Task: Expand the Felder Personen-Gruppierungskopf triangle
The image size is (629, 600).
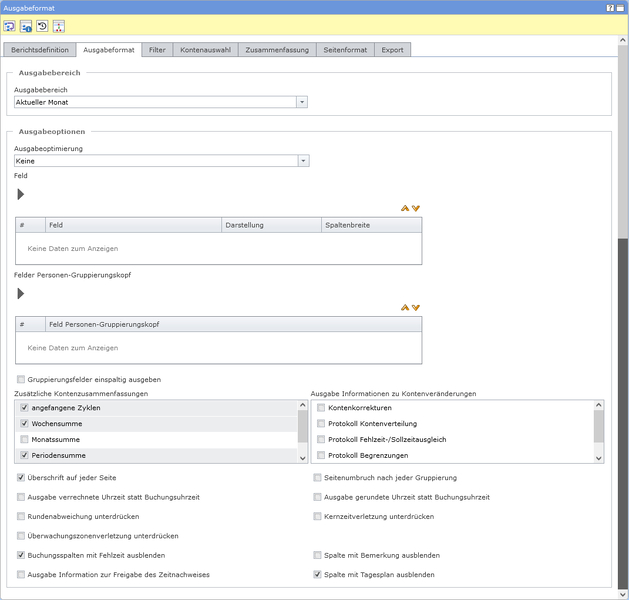Action: (21, 293)
